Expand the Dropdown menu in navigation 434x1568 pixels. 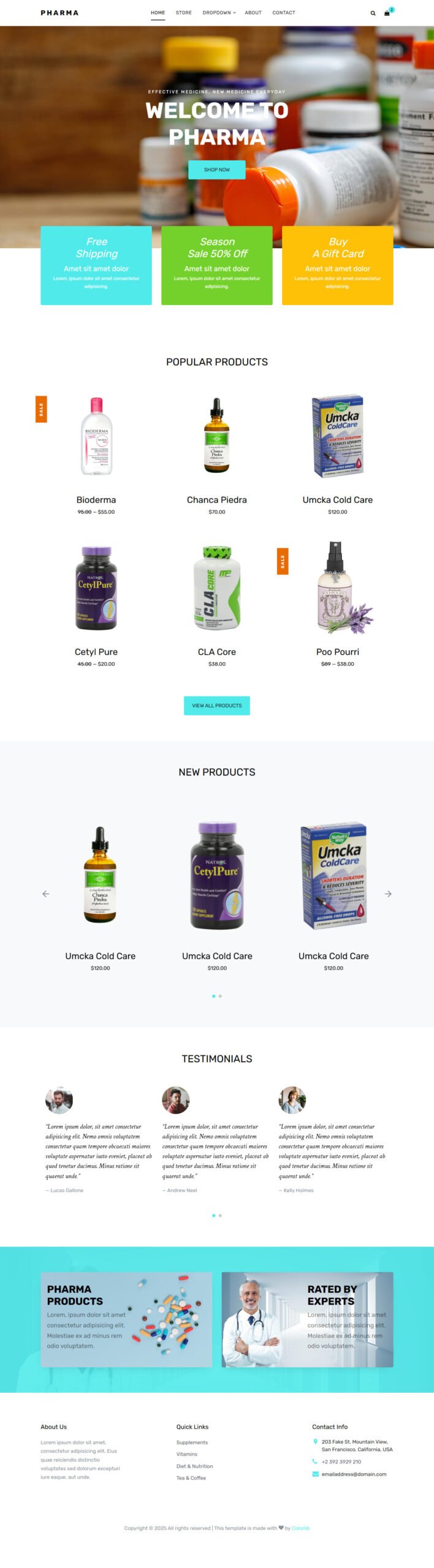tap(219, 13)
